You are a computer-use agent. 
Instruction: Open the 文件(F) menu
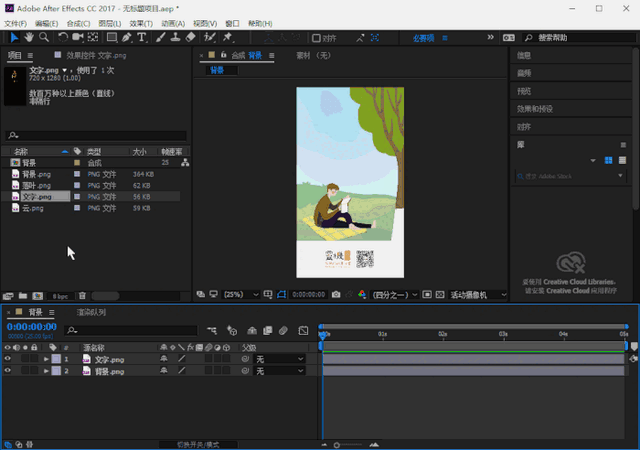(x=16, y=23)
